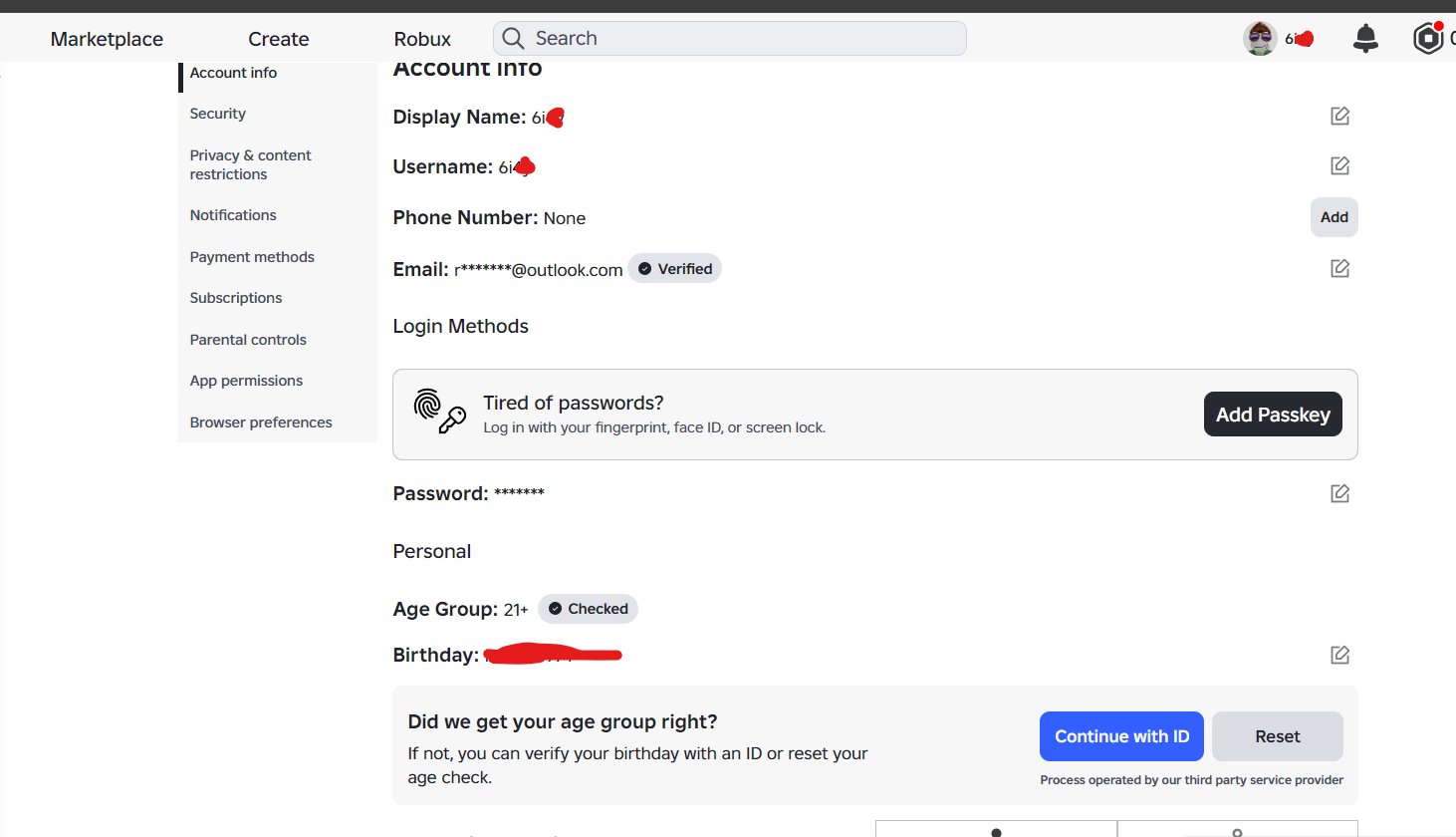1456x837 pixels.
Task: Open the Create menu item
Action: pyautogui.click(x=279, y=39)
